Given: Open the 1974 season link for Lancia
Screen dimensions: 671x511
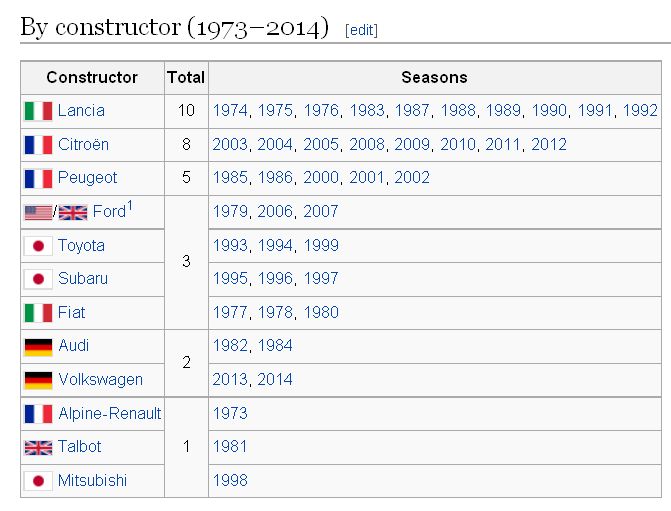Looking at the screenshot, I should [230, 111].
